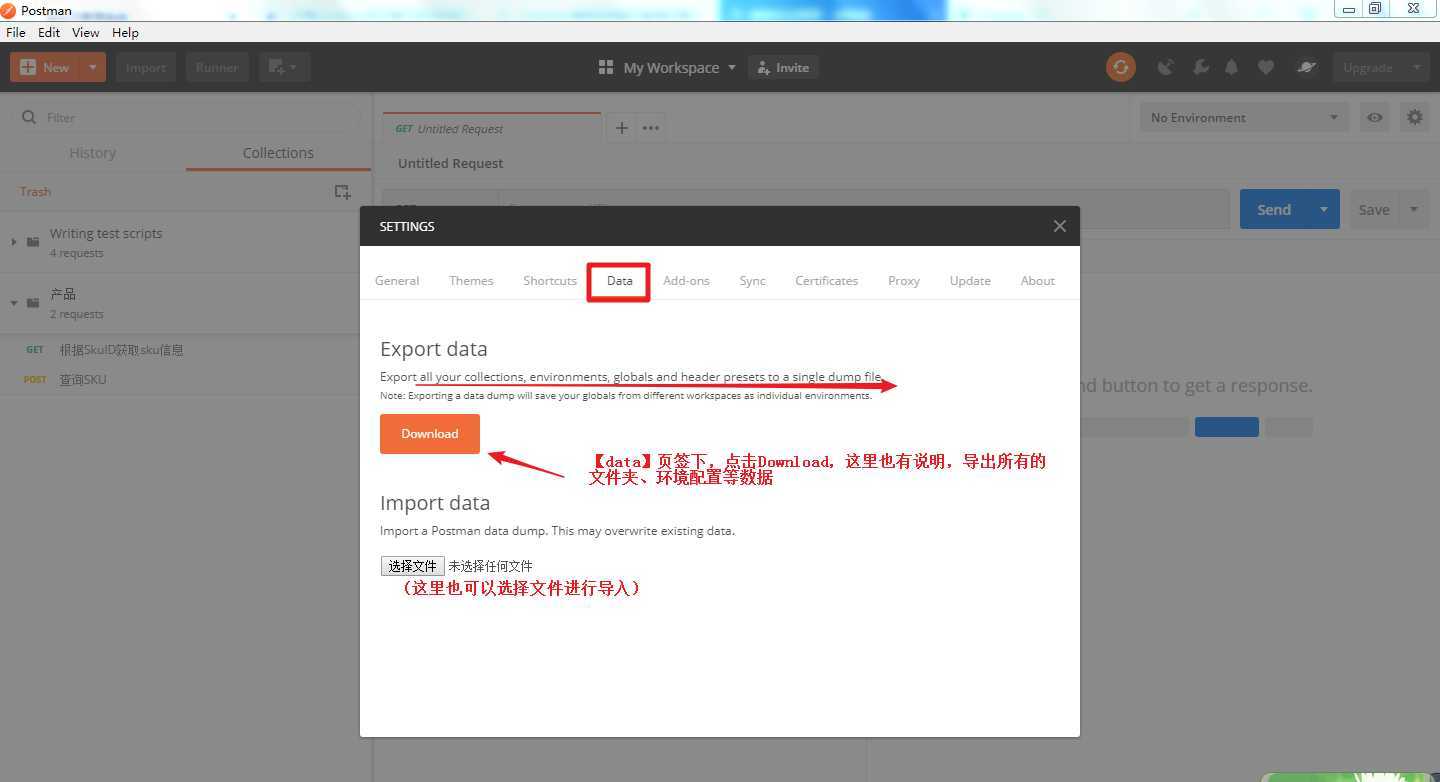This screenshot has height=782, width=1440.
Task: Select the Data settings tab
Action: pos(619,281)
